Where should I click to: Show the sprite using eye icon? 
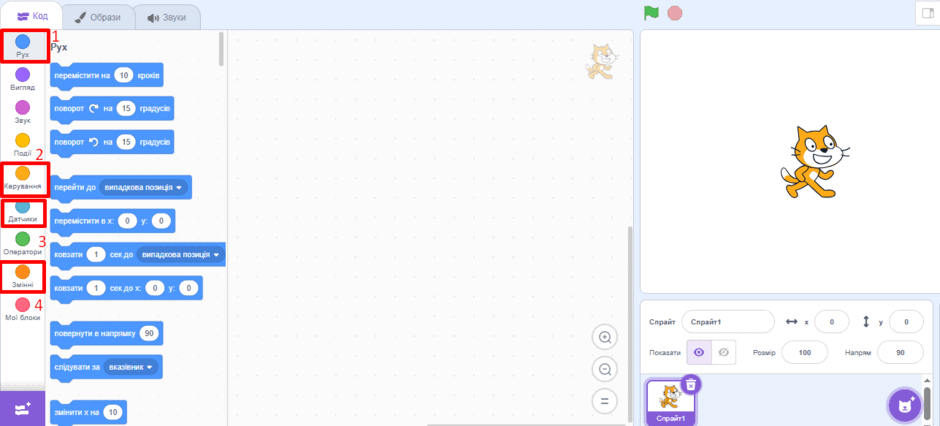[698, 352]
